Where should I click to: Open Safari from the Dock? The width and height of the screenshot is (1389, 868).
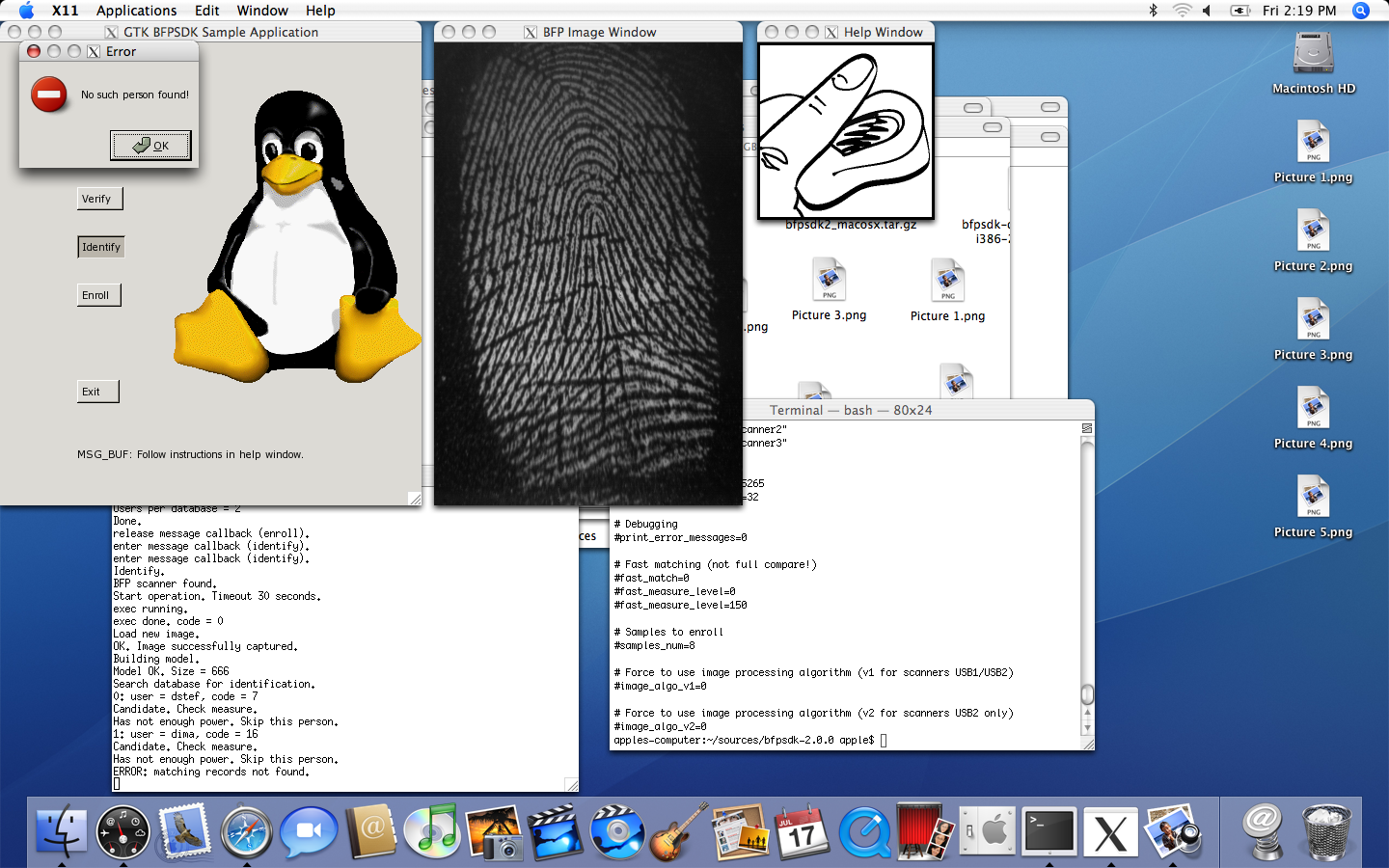coord(246,831)
